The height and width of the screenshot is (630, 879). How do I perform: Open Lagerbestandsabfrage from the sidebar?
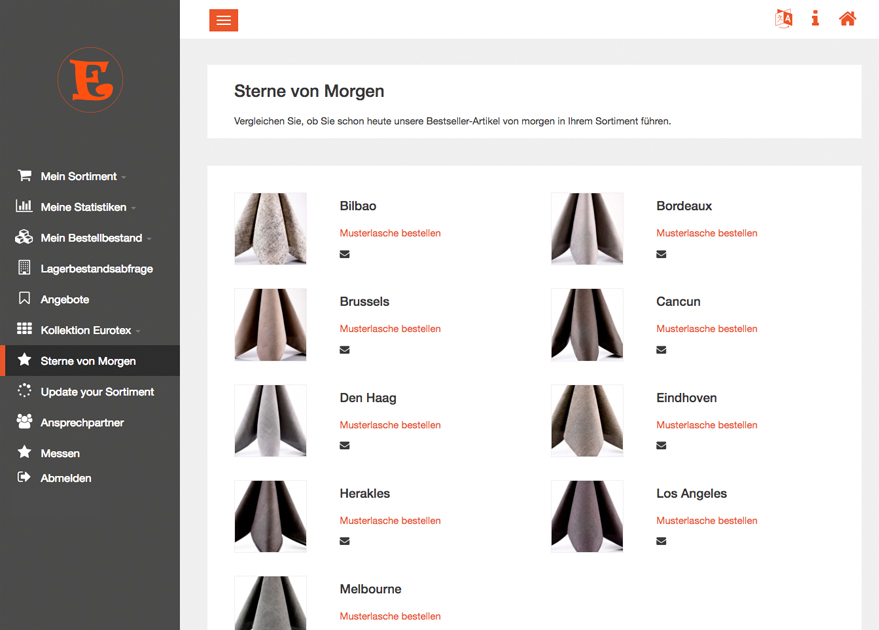click(x=96, y=269)
